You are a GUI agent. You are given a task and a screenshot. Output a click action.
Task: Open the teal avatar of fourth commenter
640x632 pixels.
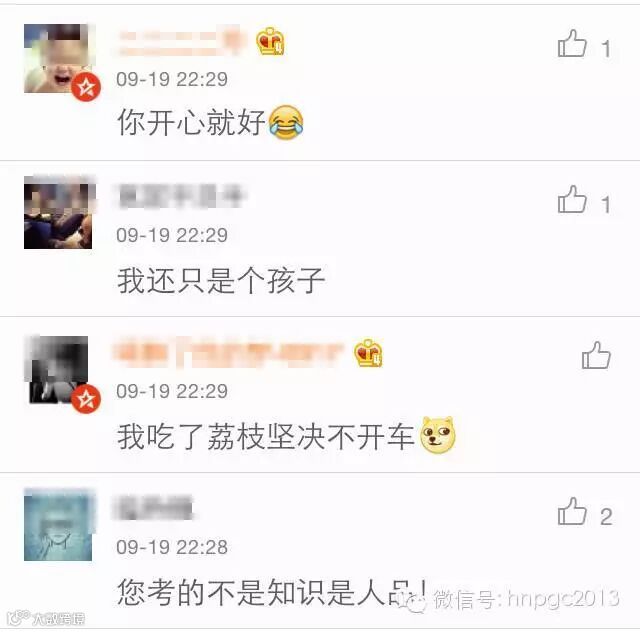(x=58, y=526)
